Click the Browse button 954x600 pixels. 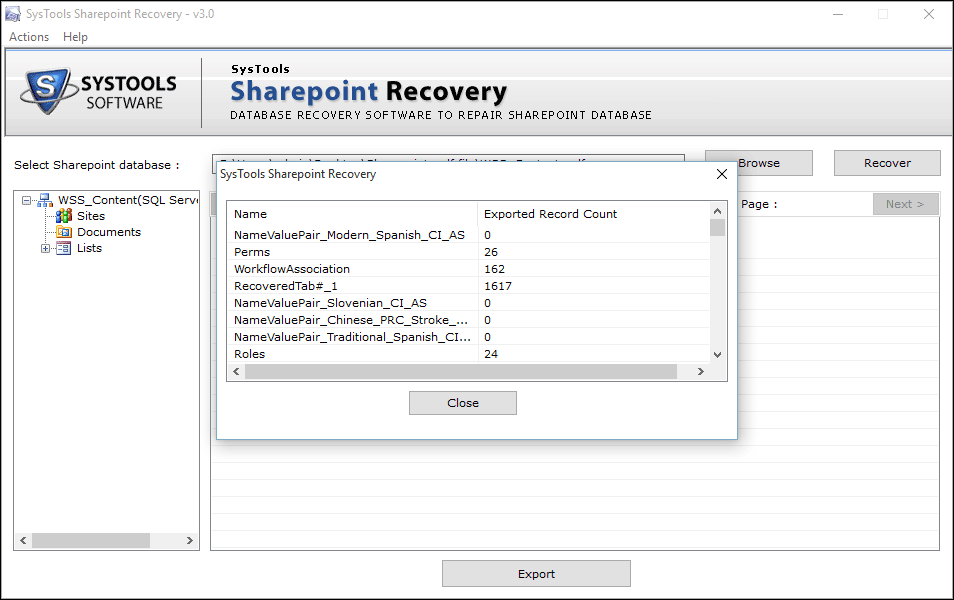pyautogui.click(x=774, y=163)
